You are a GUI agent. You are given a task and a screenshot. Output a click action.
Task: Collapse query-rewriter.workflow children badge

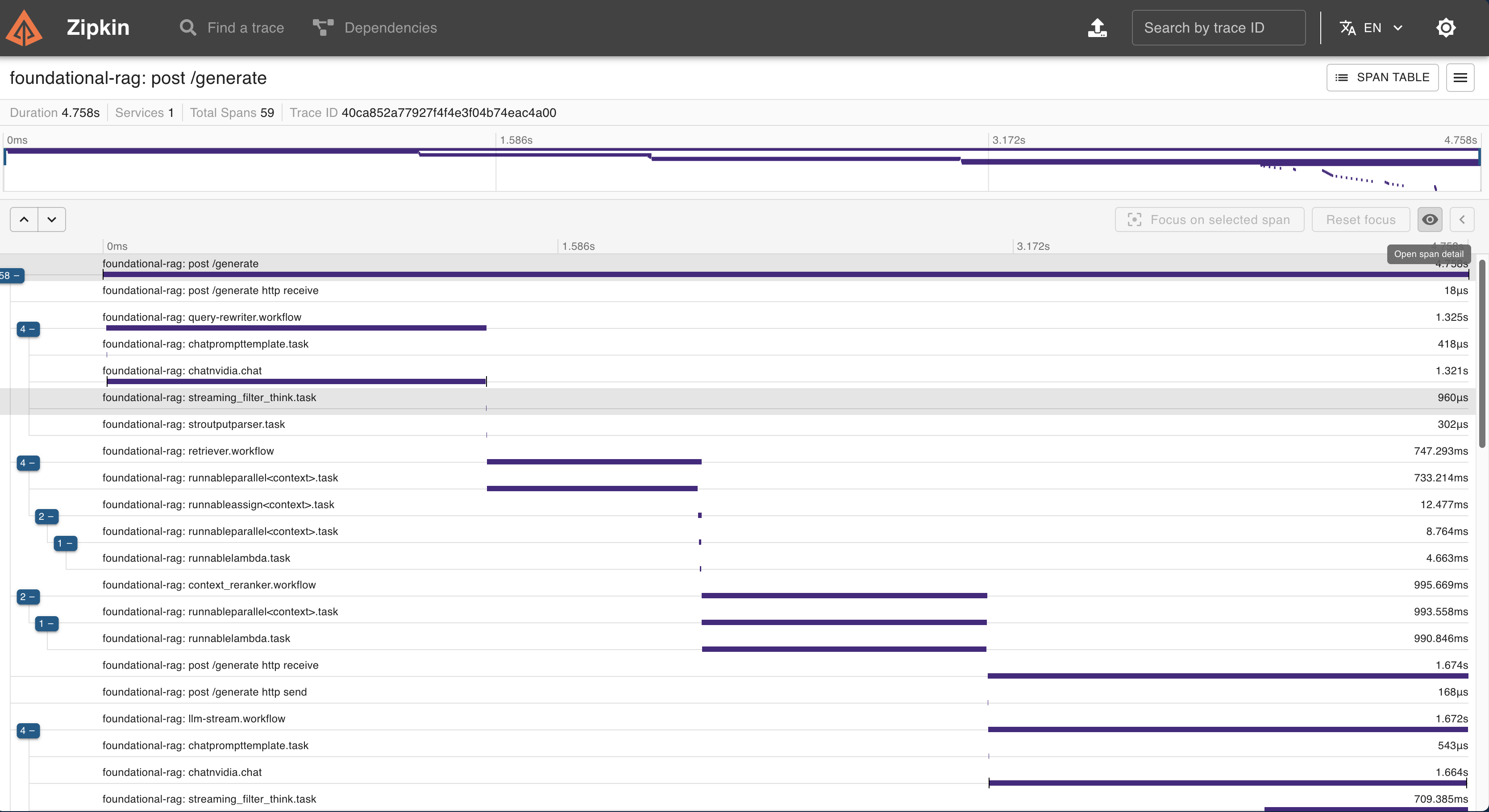coord(28,329)
